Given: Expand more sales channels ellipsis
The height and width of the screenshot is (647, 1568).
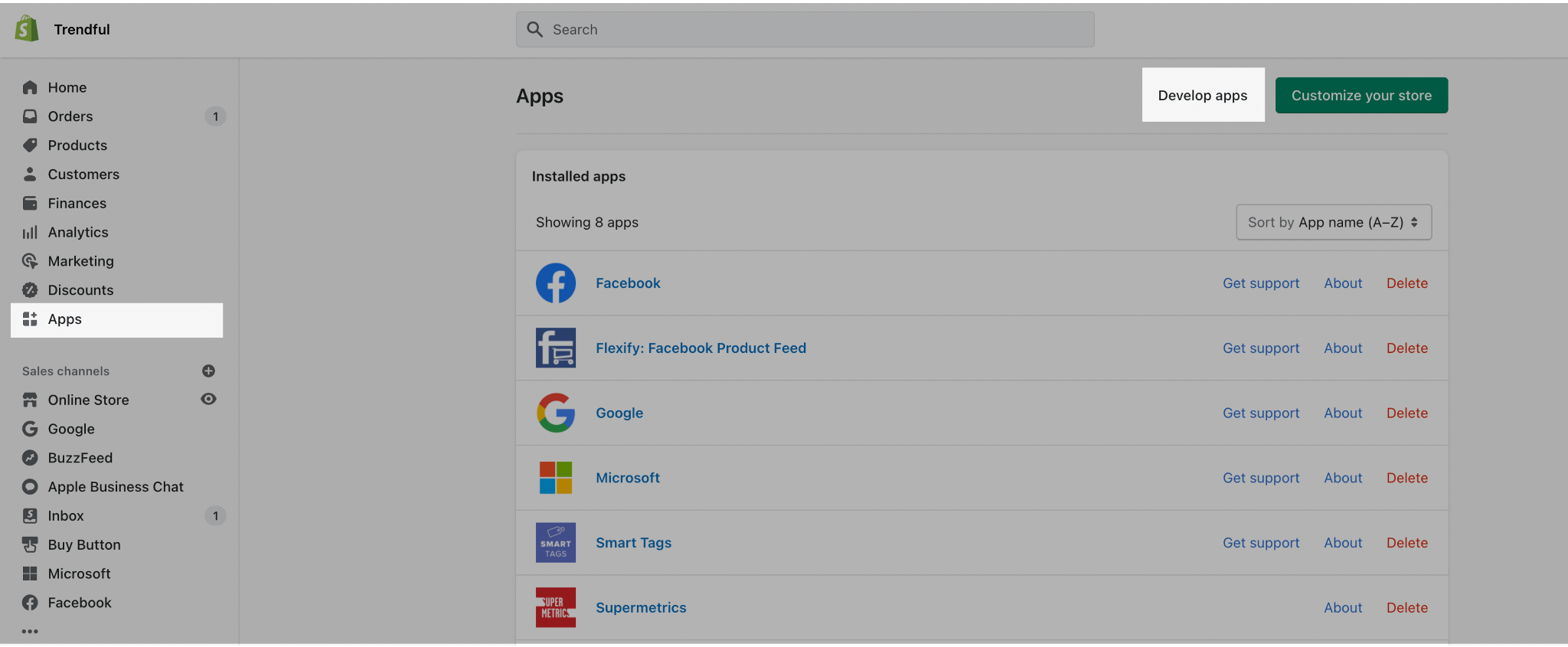Looking at the screenshot, I should point(30,632).
